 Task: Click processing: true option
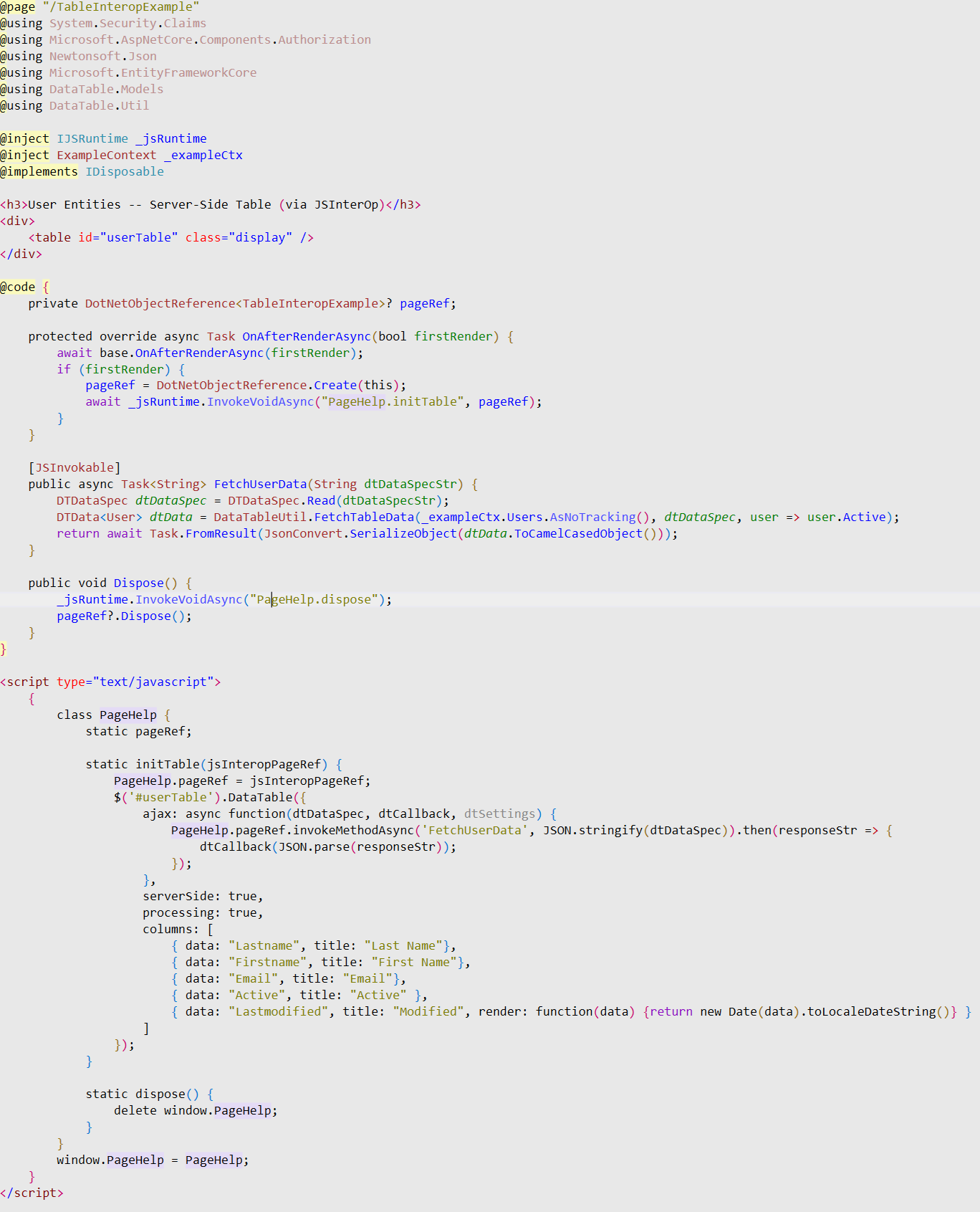click(203, 914)
